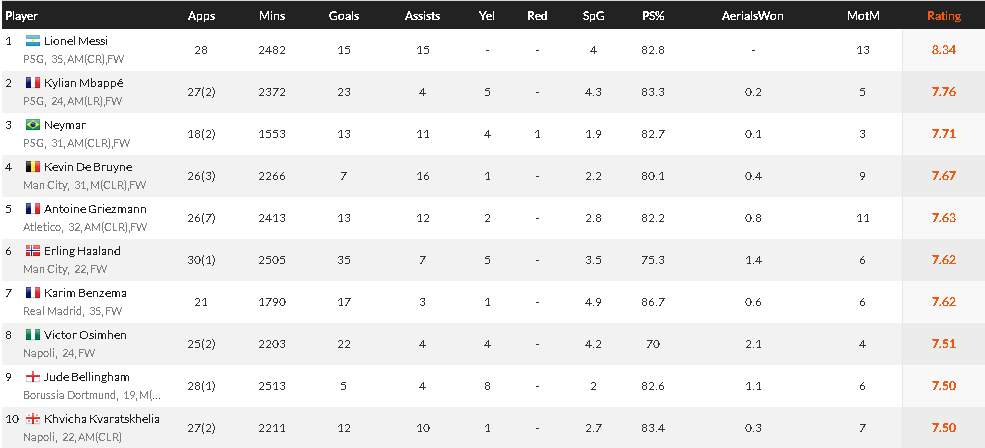Sort by the PS% column header
The width and height of the screenshot is (985, 448).
pos(653,16)
